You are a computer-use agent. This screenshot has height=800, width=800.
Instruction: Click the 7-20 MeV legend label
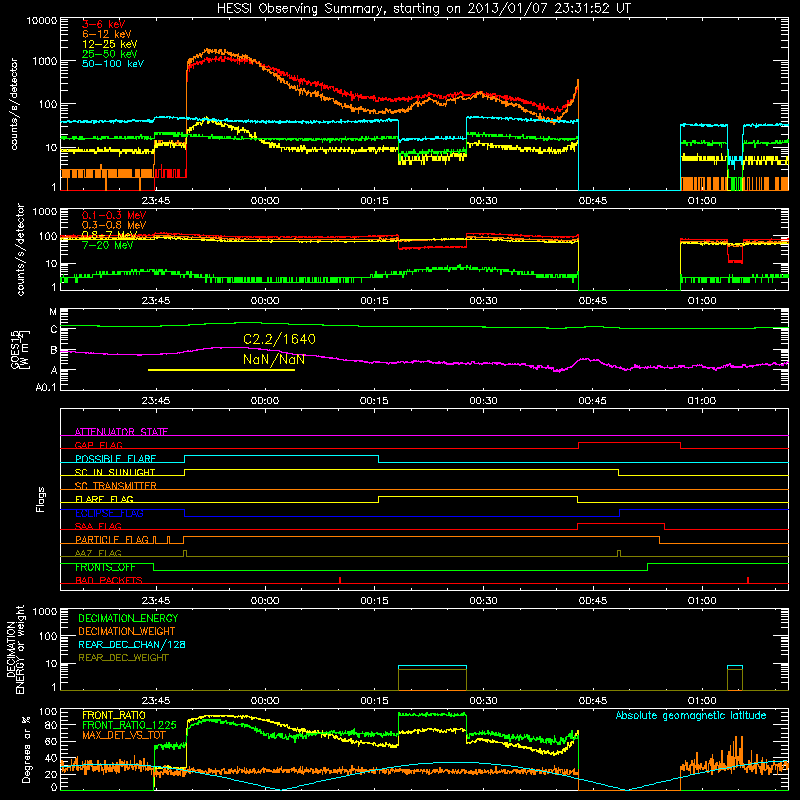point(108,245)
